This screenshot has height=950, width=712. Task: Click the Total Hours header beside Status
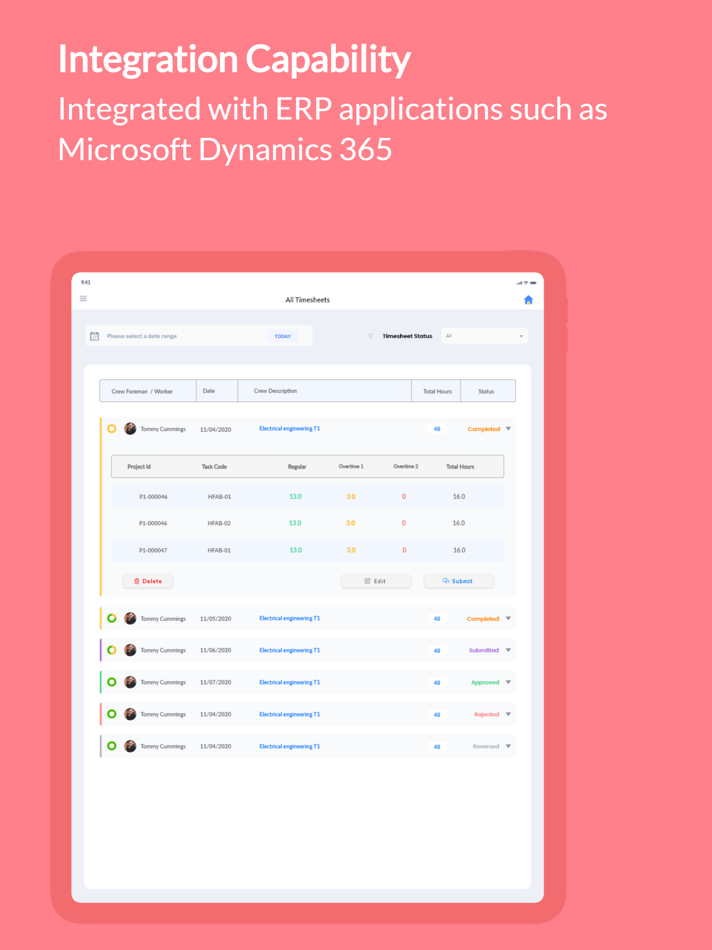436,391
